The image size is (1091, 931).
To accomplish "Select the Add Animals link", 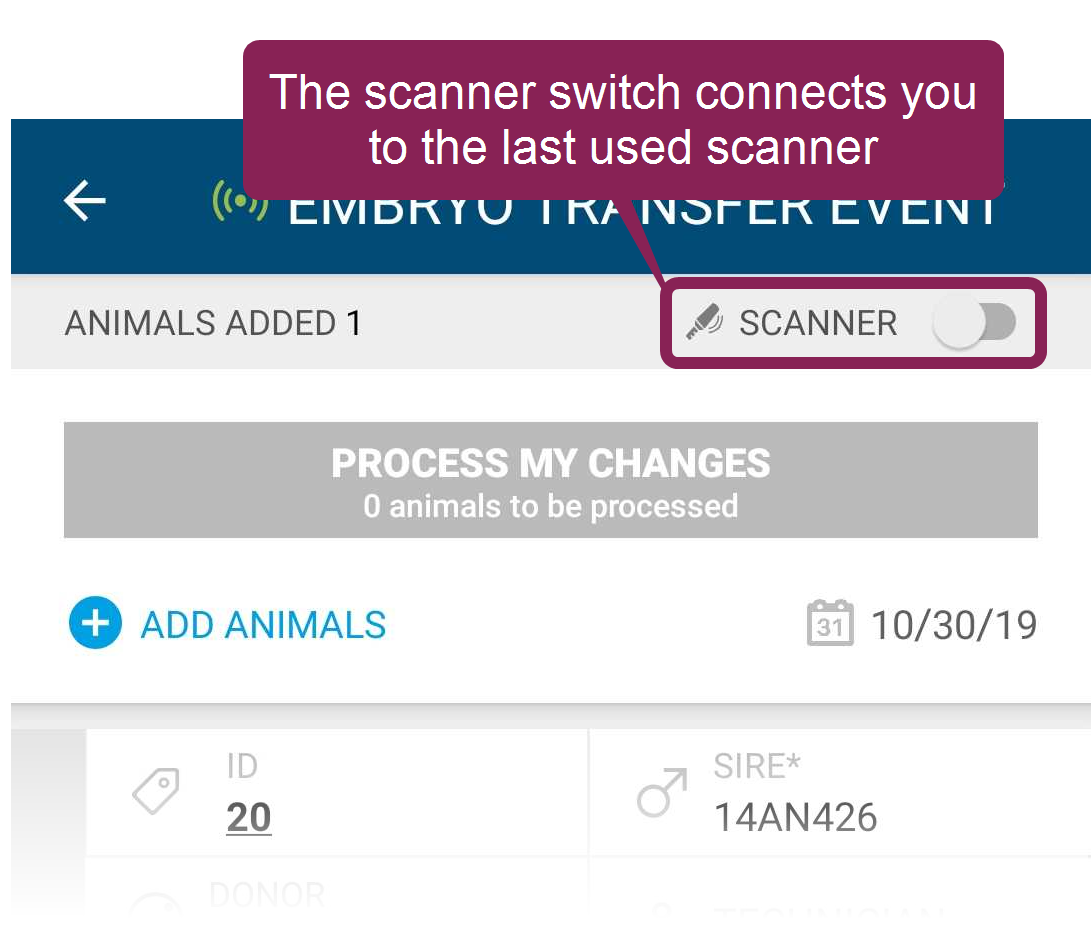I will pyautogui.click(x=263, y=624).
